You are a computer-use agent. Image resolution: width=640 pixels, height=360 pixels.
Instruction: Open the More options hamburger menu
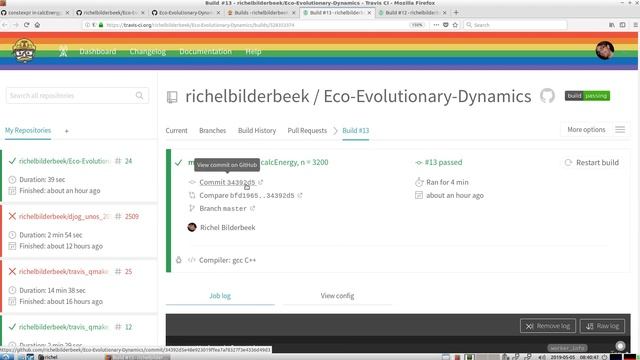click(620, 130)
